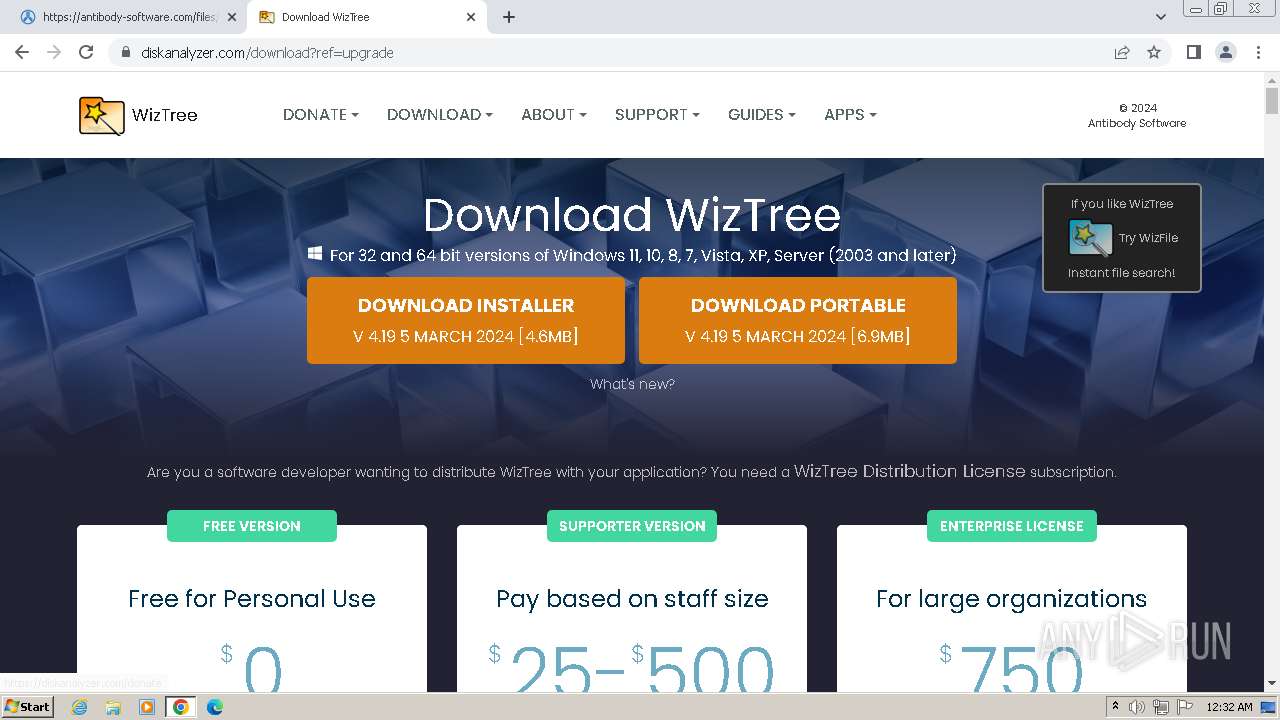Click Pay based on staff size heading
The image size is (1280, 720).
point(632,599)
